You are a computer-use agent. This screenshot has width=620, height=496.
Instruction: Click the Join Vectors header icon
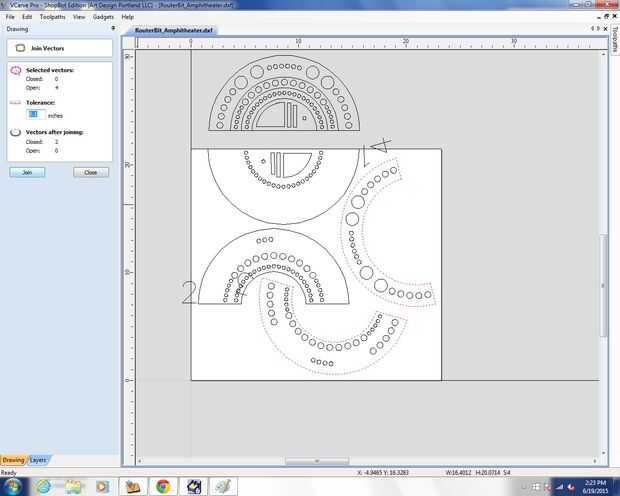[20, 48]
